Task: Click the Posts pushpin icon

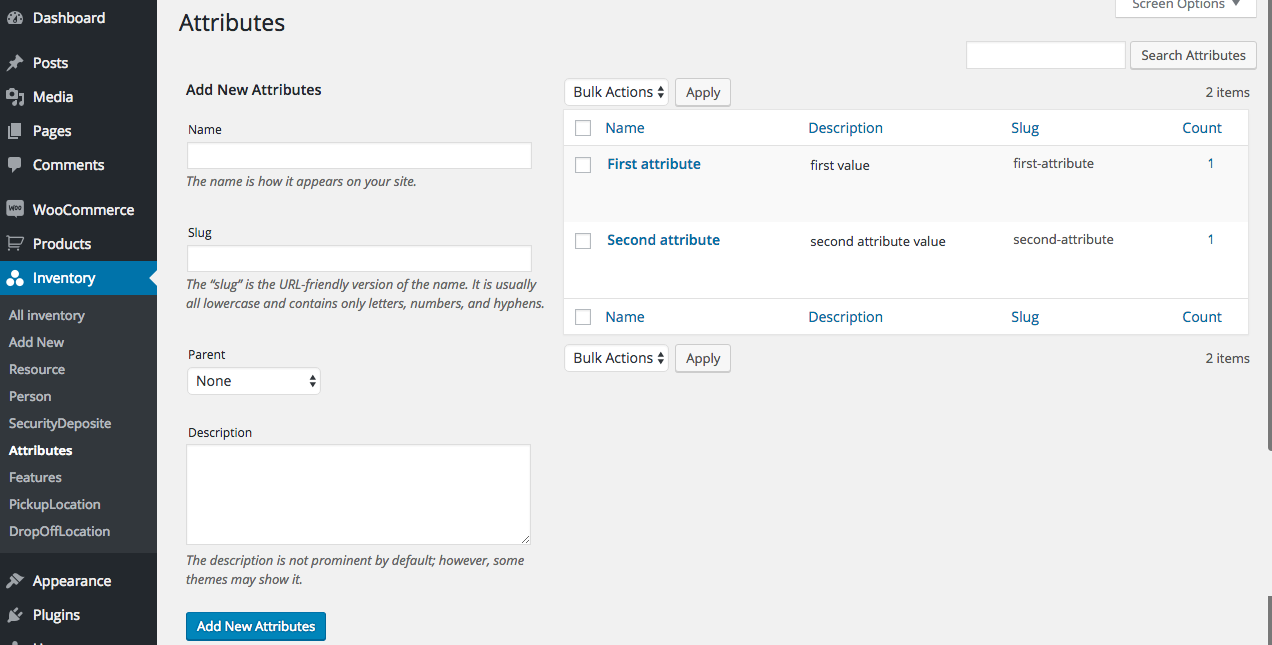Action: (x=15, y=63)
